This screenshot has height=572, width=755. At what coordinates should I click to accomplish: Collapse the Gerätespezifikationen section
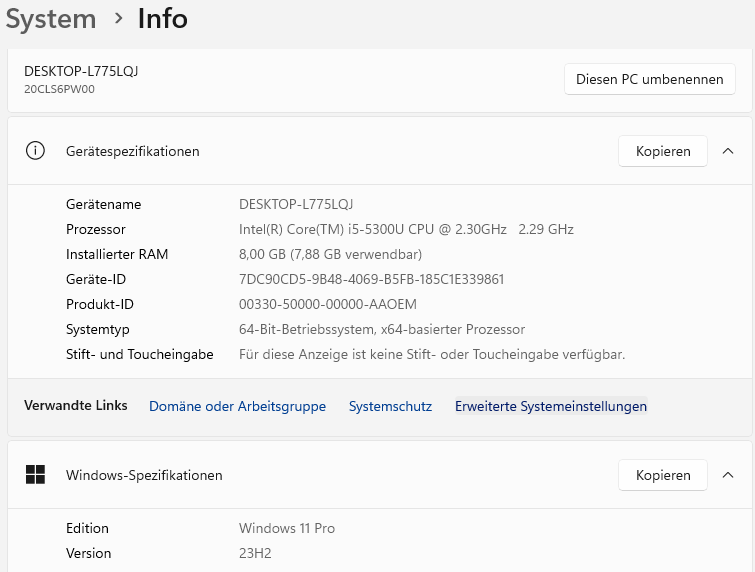728,151
